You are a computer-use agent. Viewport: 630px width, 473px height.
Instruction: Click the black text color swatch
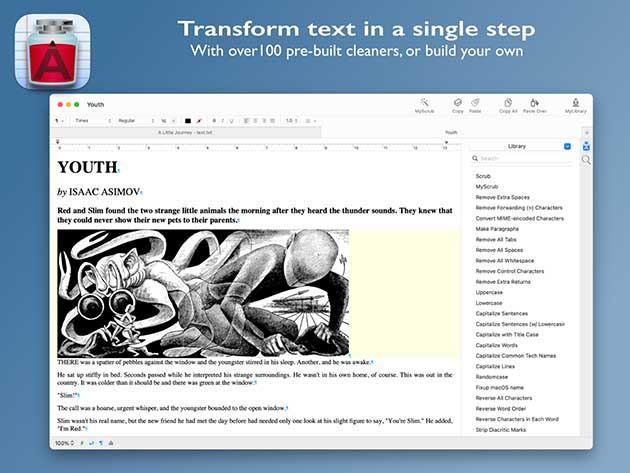point(188,121)
